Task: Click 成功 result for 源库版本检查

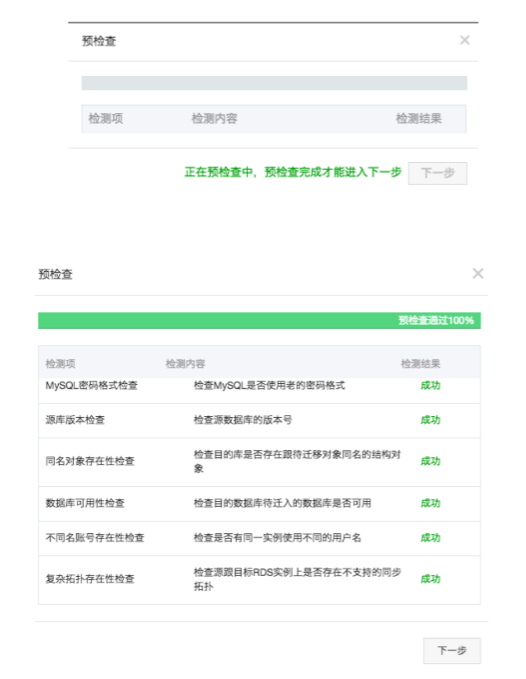Action: pyautogui.click(x=430, y=420)
